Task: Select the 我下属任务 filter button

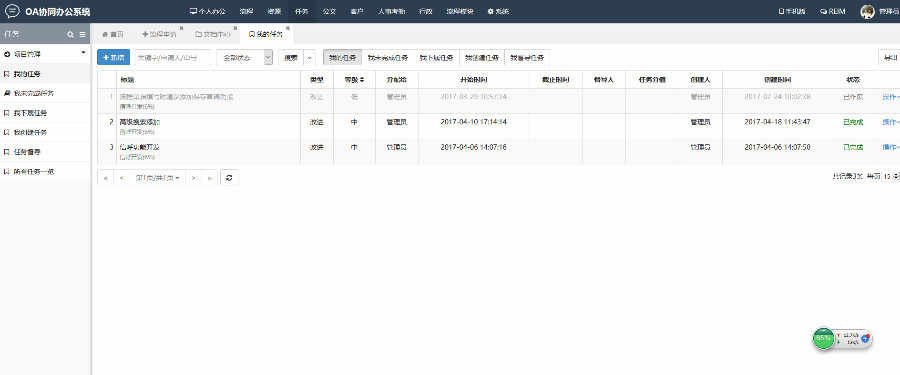Action: [x=436, y=57]
